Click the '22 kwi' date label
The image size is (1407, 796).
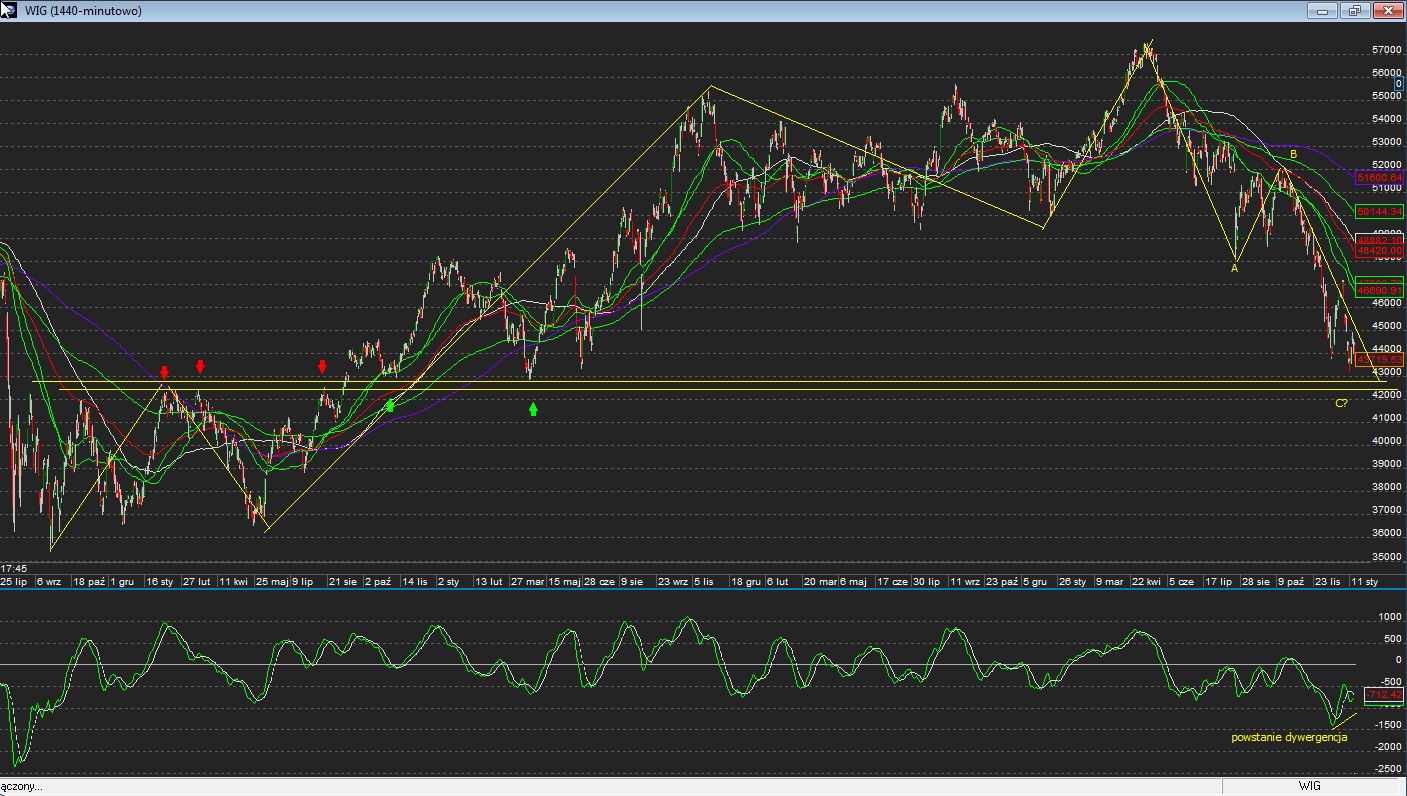click(1146, 581)
